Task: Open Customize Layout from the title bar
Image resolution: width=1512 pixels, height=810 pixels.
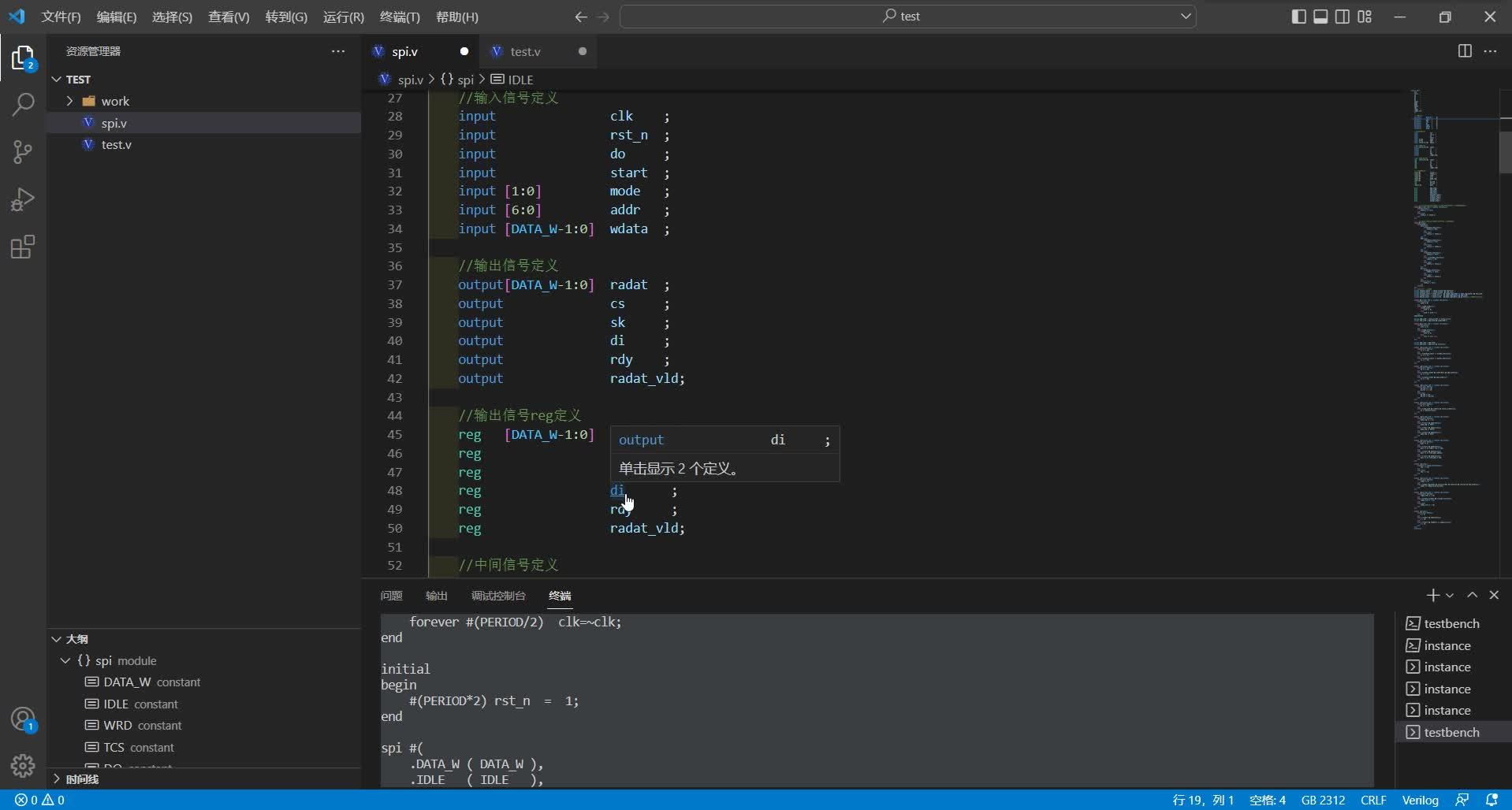Action: (1365, 16)
